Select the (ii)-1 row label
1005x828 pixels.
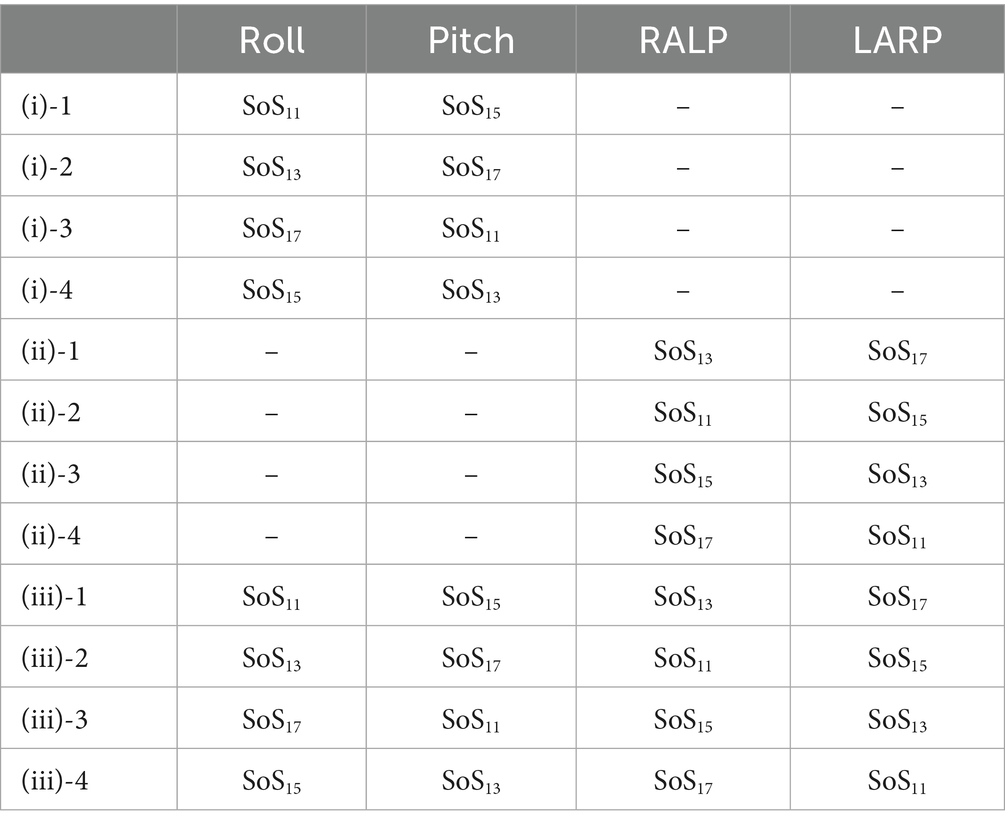click(50, 351)
